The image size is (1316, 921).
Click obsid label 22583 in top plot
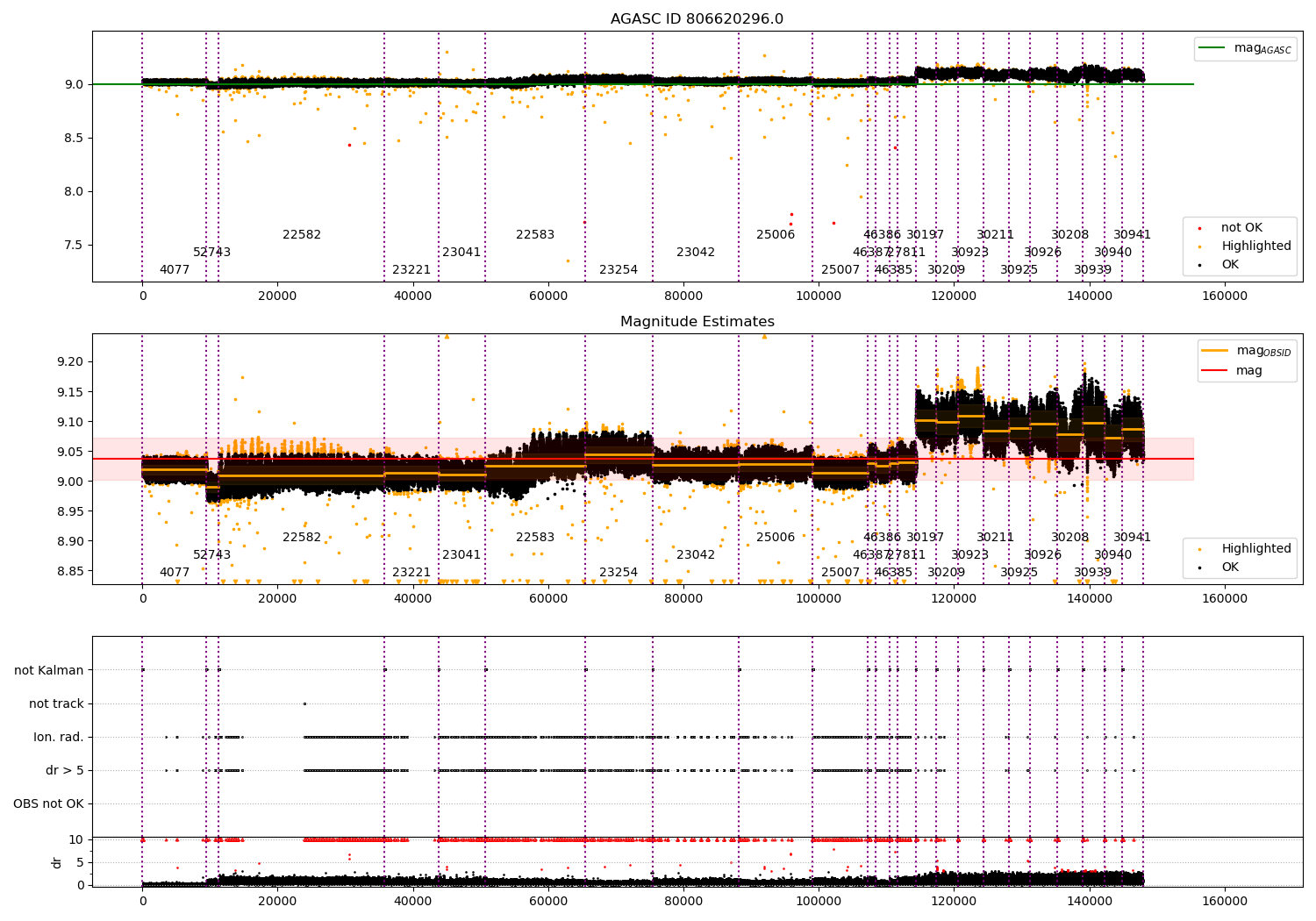tap(535, 235)
